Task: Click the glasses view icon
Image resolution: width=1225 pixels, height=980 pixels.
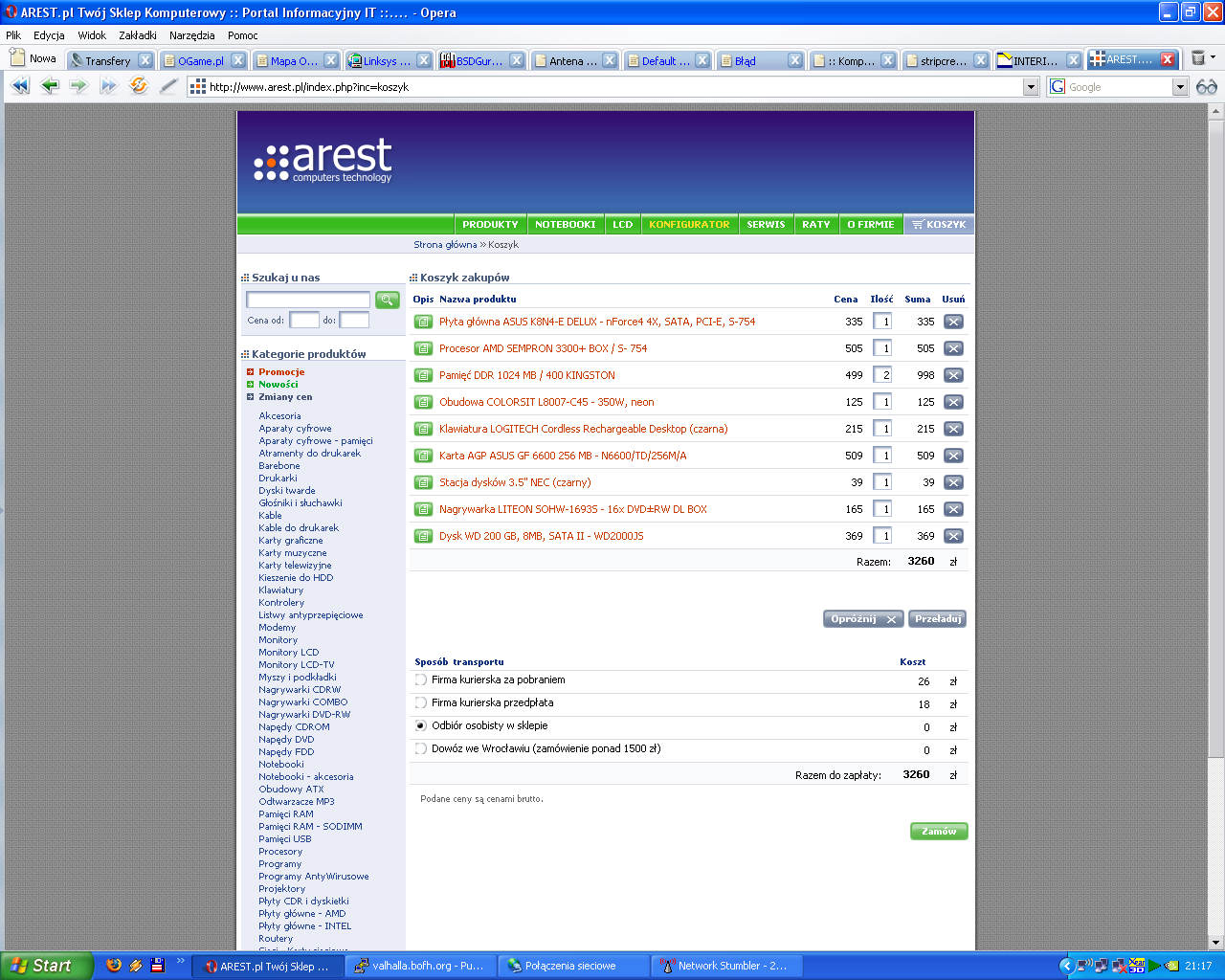Action: tap(1207, 87)
